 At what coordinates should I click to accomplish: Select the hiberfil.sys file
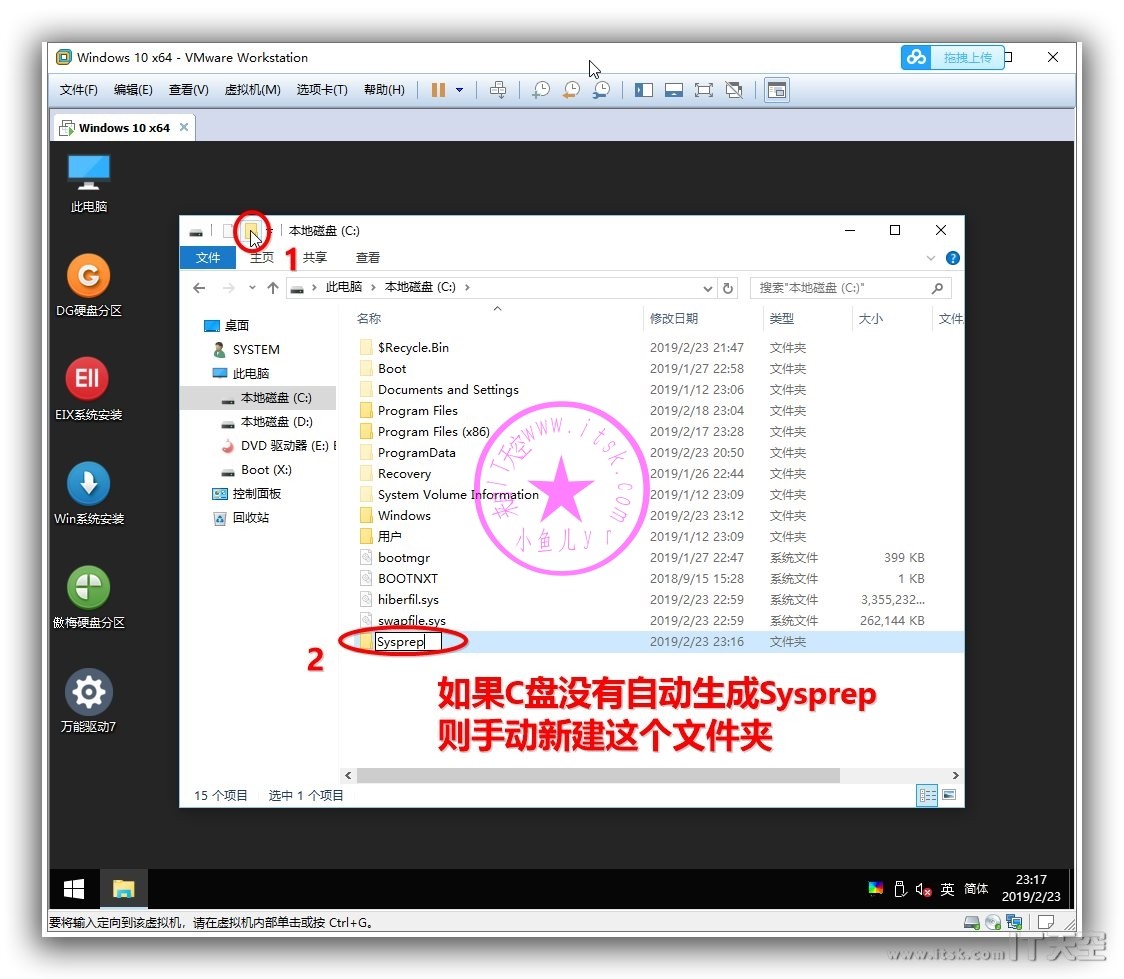(408, 600)
